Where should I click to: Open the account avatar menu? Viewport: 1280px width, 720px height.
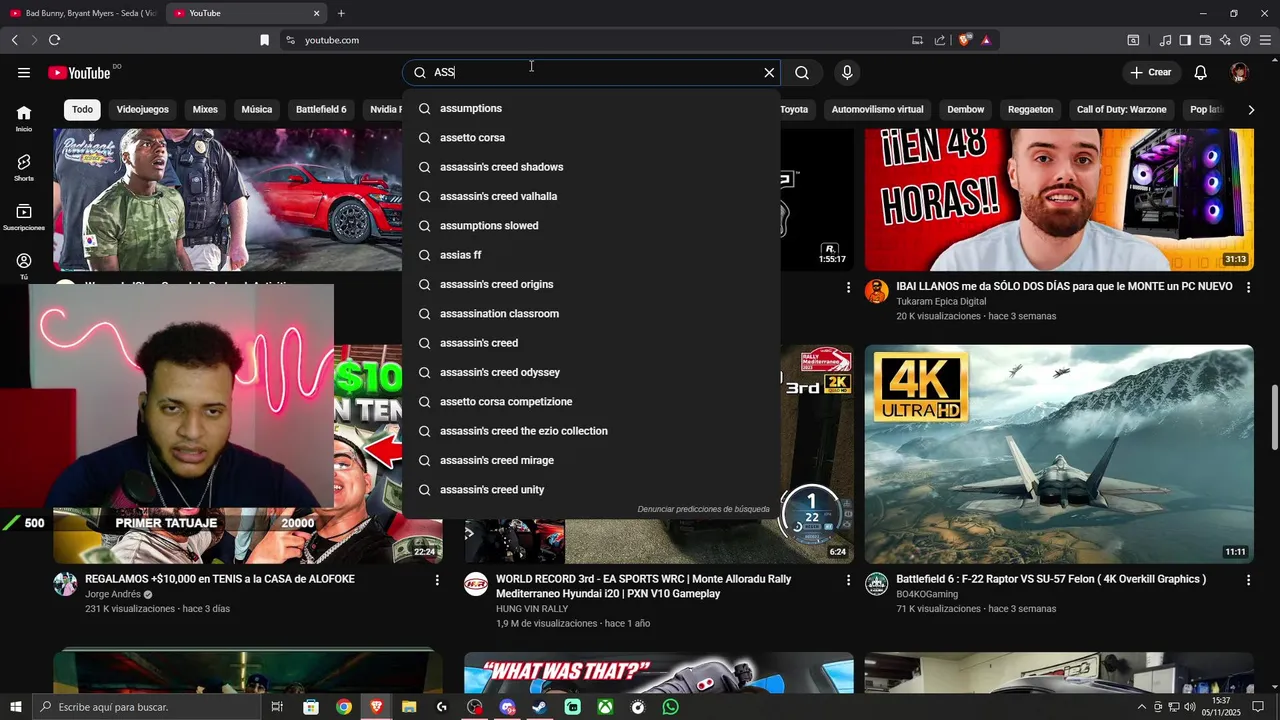click(x=1240, y=72)
